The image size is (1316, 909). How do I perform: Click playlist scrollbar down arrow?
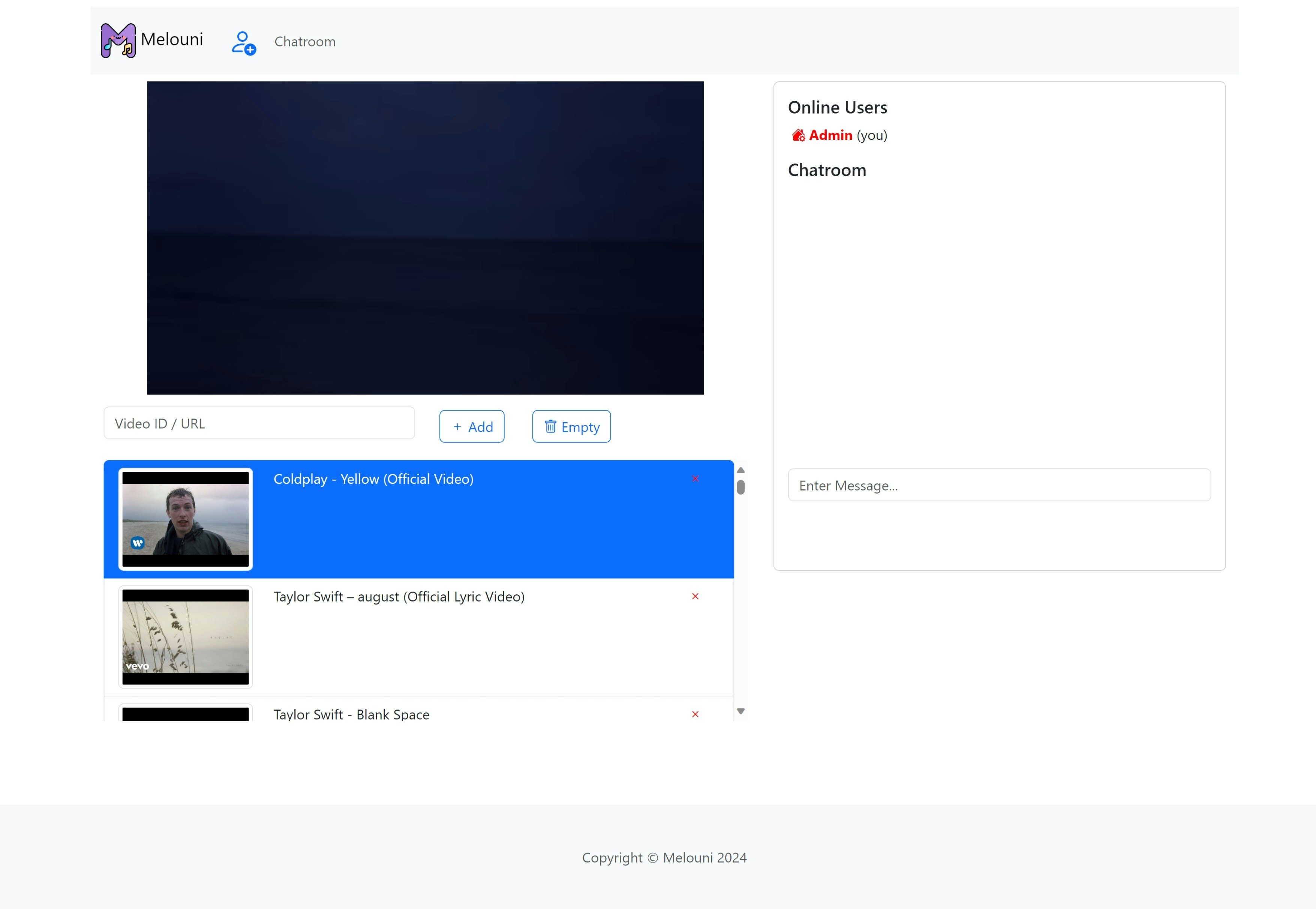click(x=741, y=711)
